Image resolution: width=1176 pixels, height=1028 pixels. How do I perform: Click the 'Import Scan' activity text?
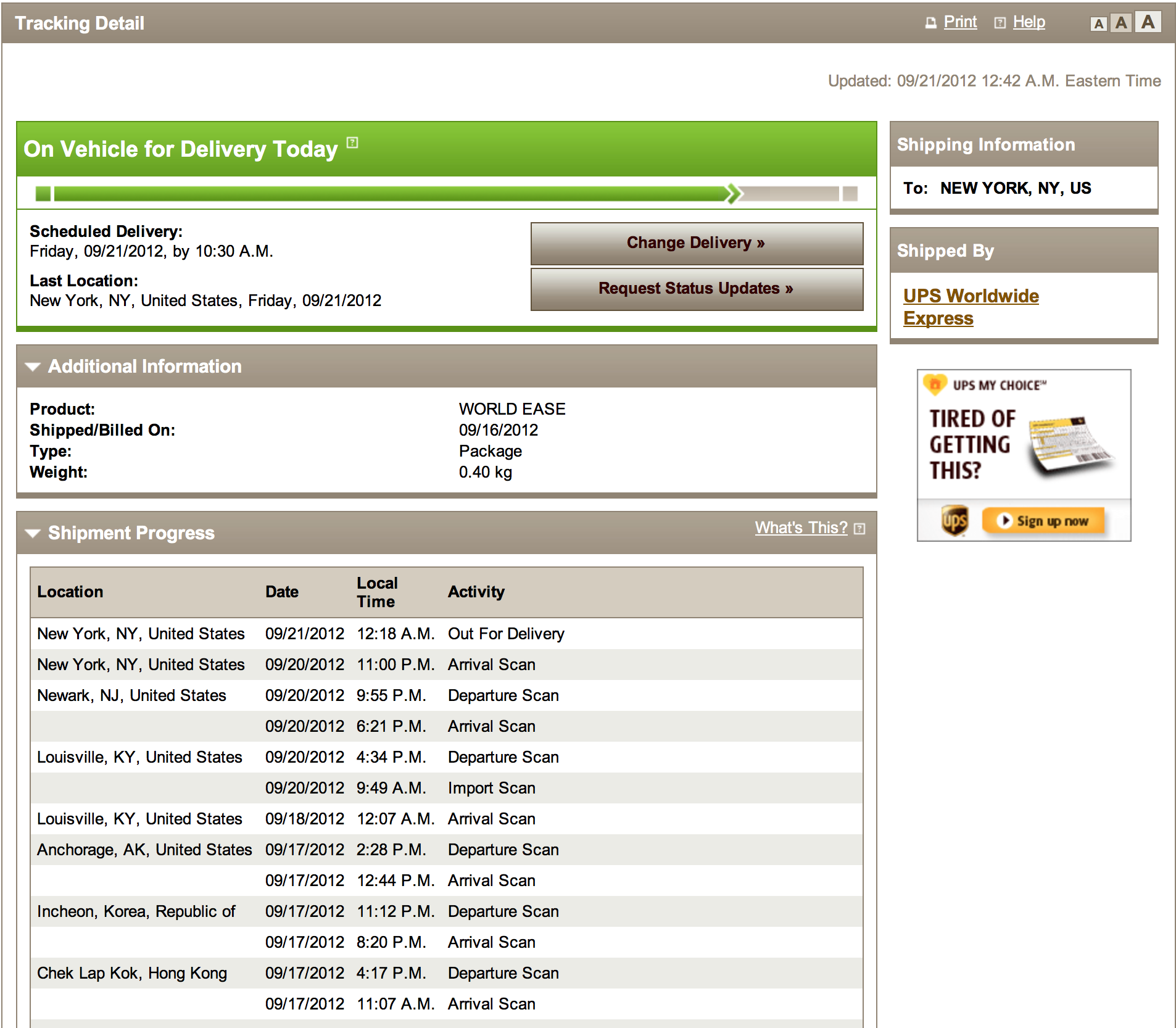coord(492,788)
